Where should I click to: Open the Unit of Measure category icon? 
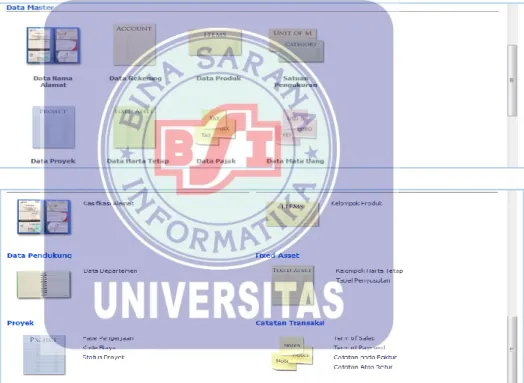pyautogui.click(x=296, y=45)
